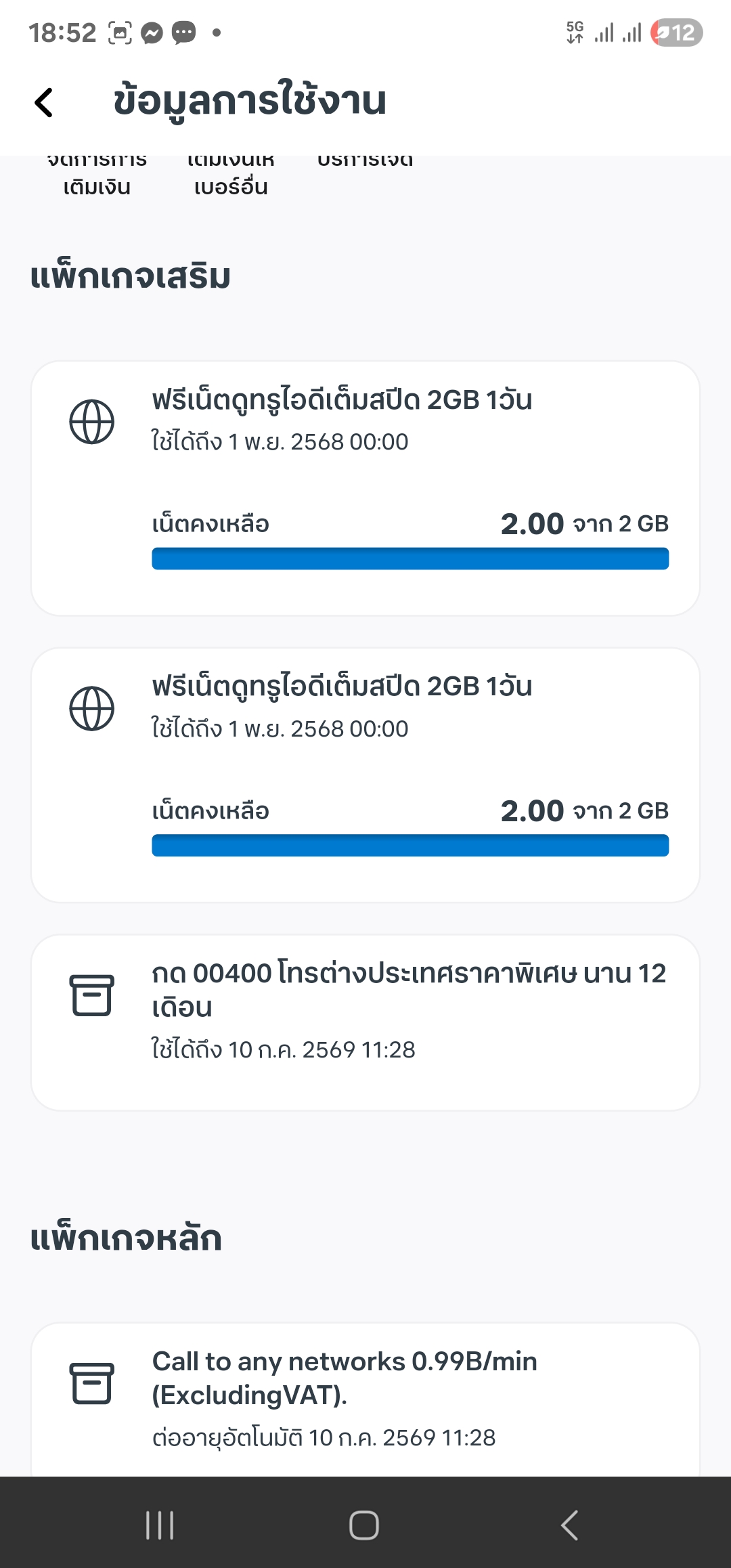Tap the back arrow in the header
Screen dimensions: 731x1568
click(x=44, y=102)
